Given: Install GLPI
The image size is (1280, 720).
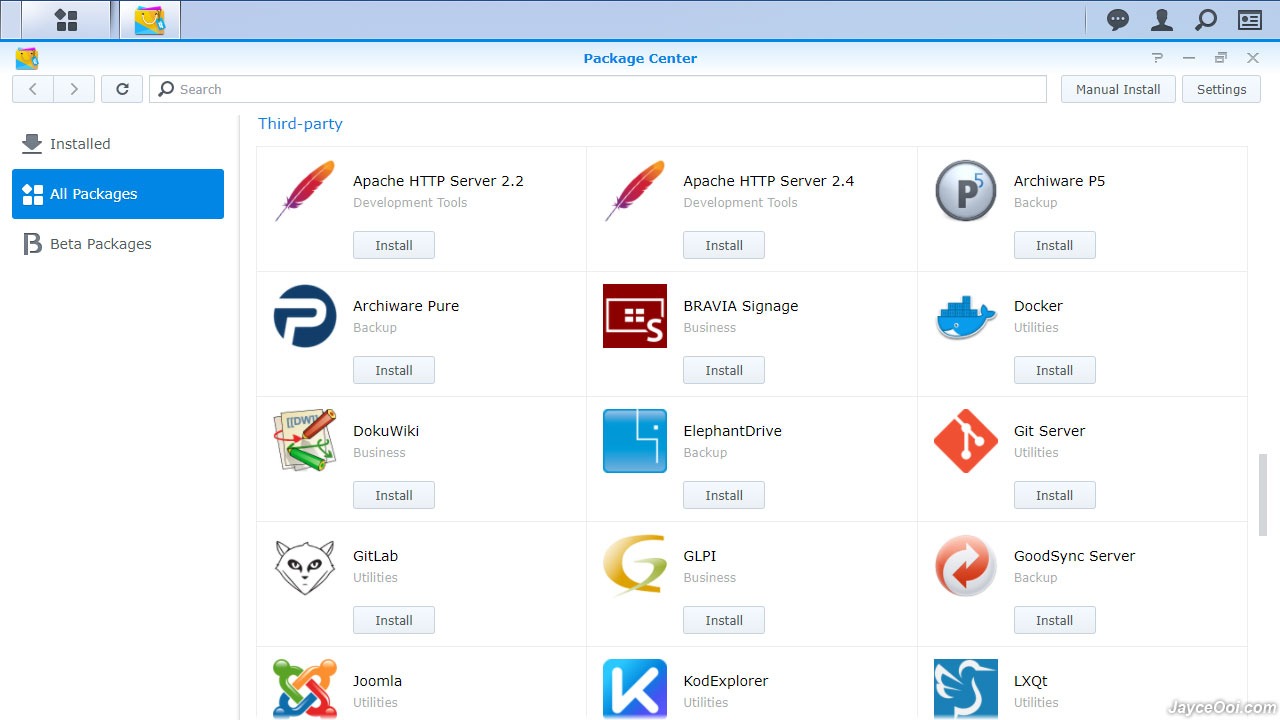Looking at the screenshot, I should (x=724, y=620).
